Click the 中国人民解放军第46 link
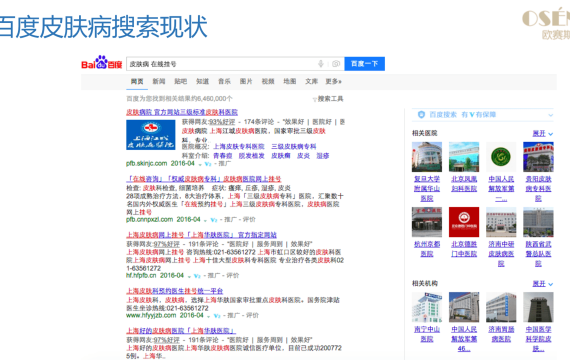Screen dimensions: 570x360 click(x=464, y=339)
